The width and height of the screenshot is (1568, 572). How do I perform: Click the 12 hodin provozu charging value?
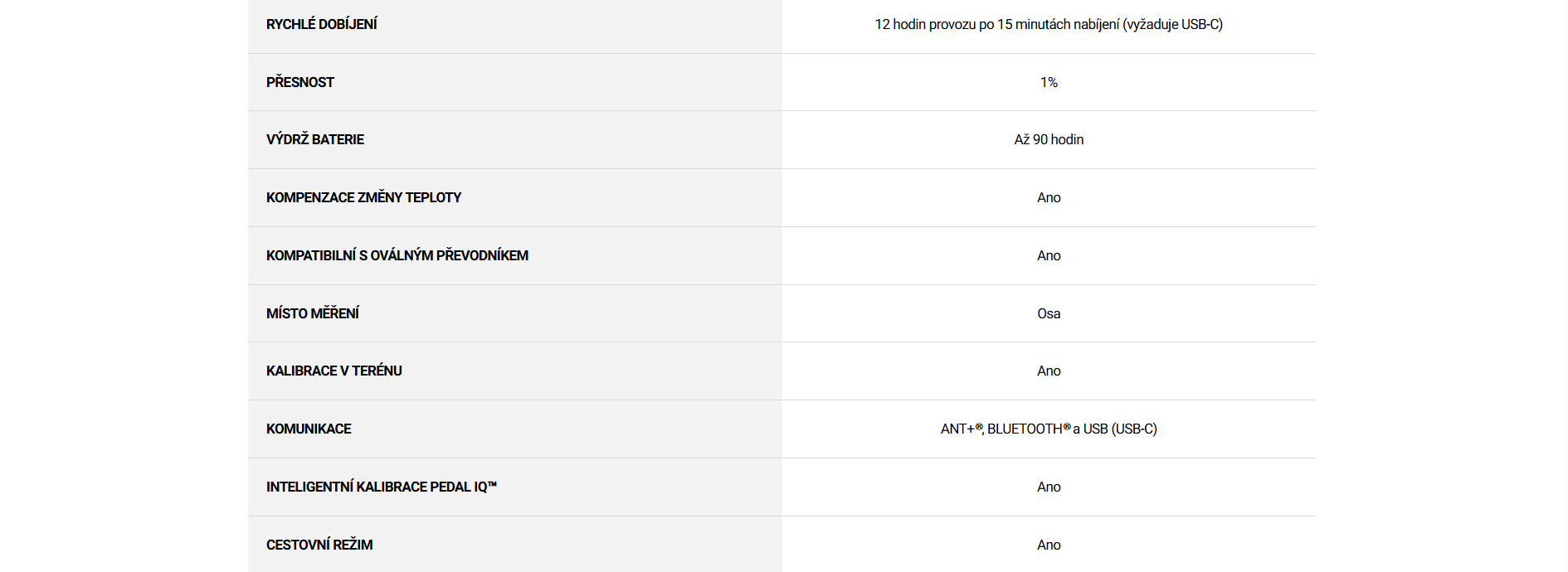coord(1048,25)
